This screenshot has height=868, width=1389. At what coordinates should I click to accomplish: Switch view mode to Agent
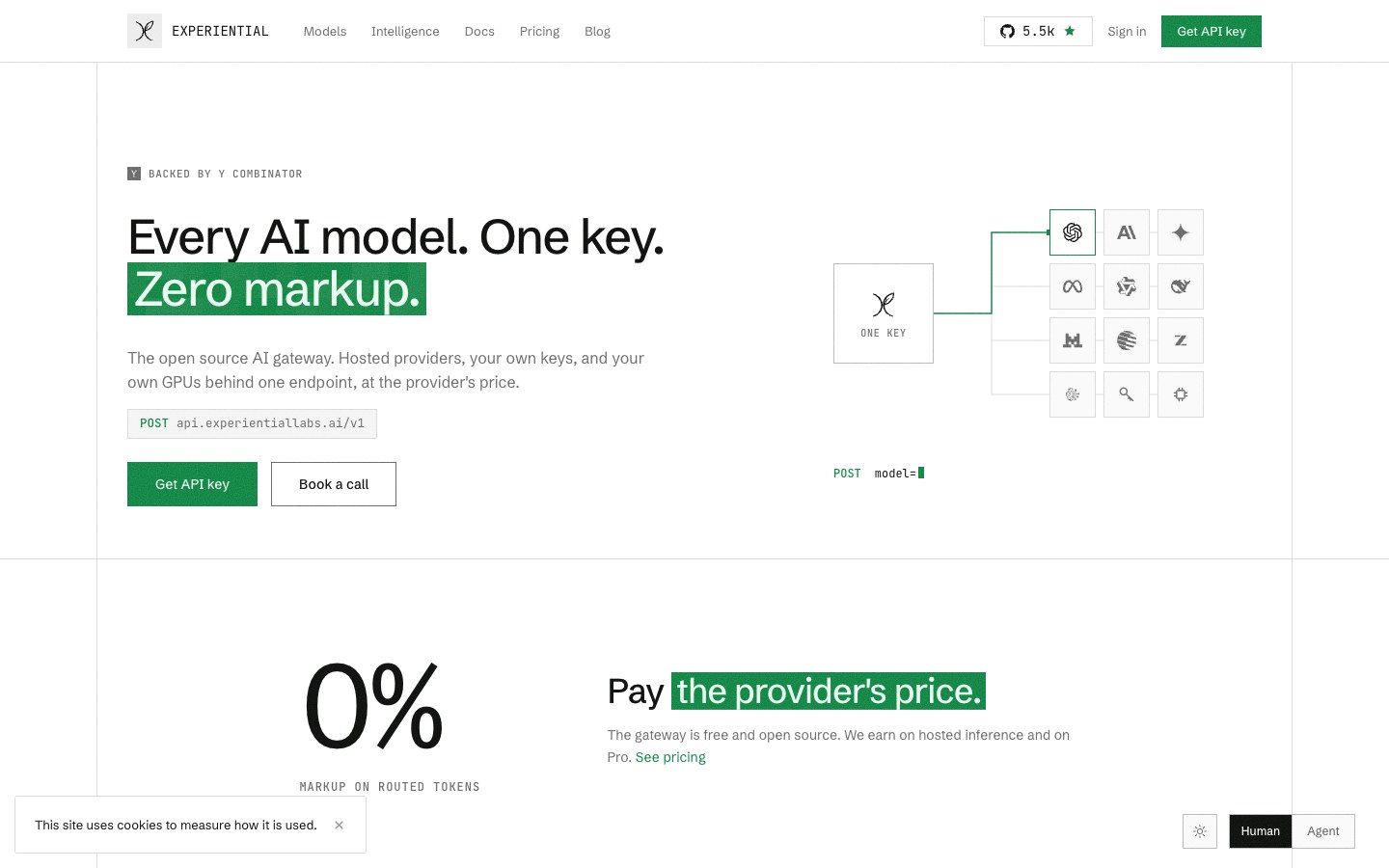click(1323, 831)
